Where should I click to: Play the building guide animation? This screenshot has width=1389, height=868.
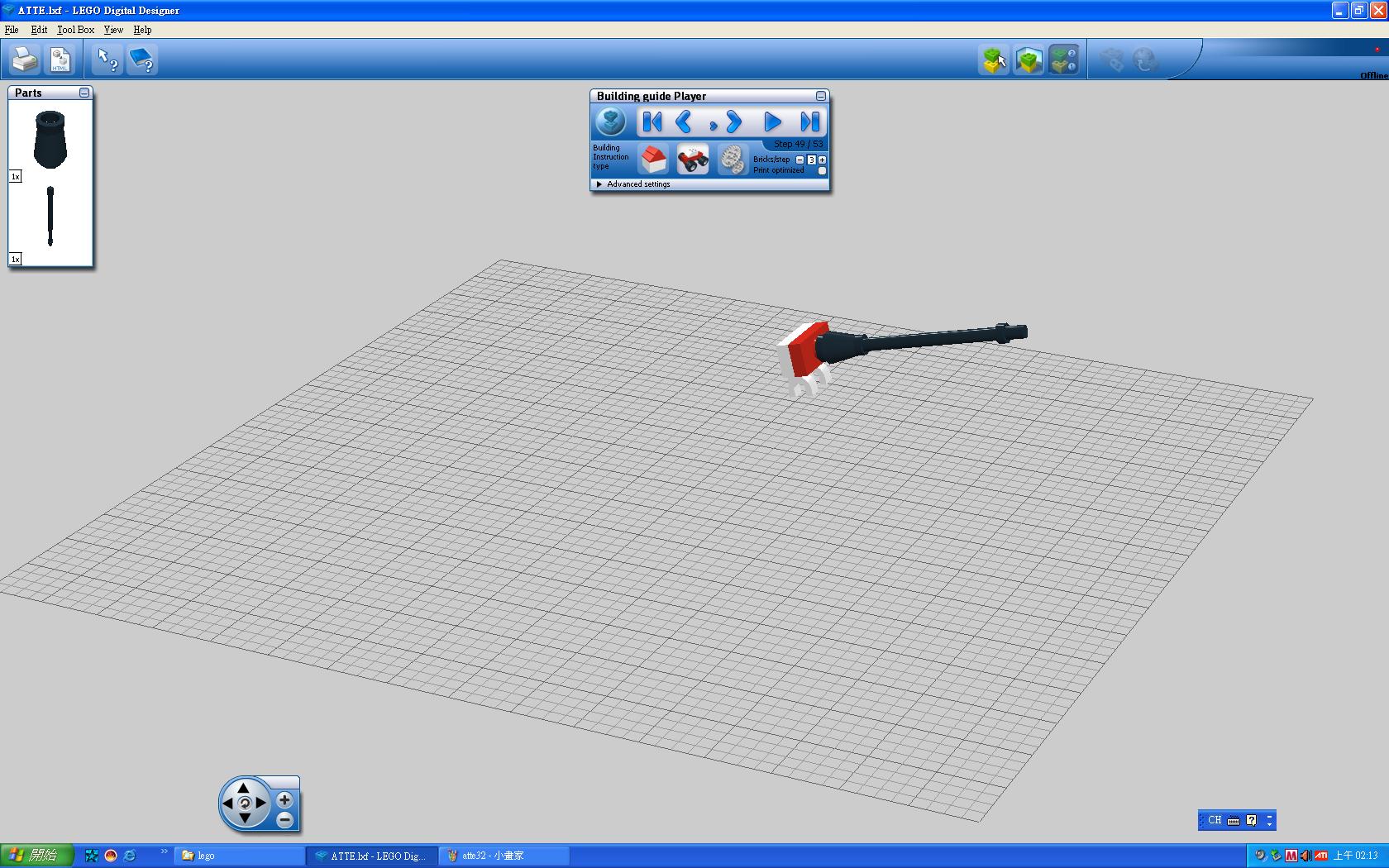click(772, 122)
